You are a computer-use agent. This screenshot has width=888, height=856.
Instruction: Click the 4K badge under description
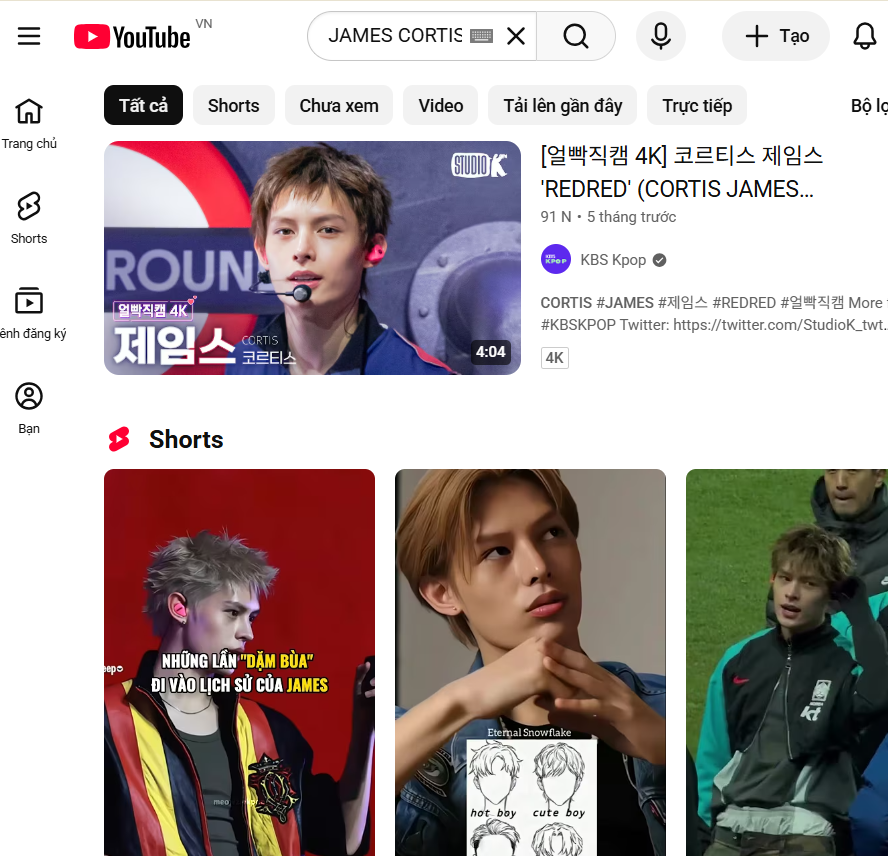tap(554, 357)
